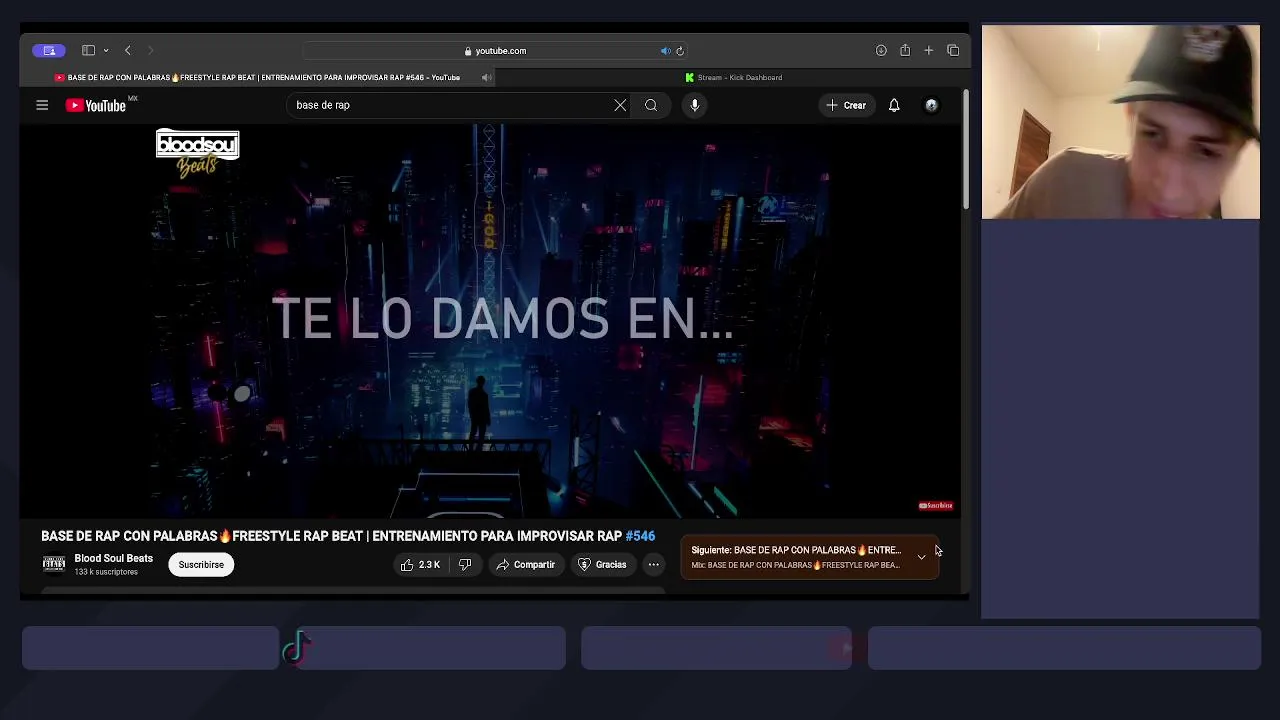
Task: Mute the YouTube tab speaker icon
Action: tap(486, 77)
